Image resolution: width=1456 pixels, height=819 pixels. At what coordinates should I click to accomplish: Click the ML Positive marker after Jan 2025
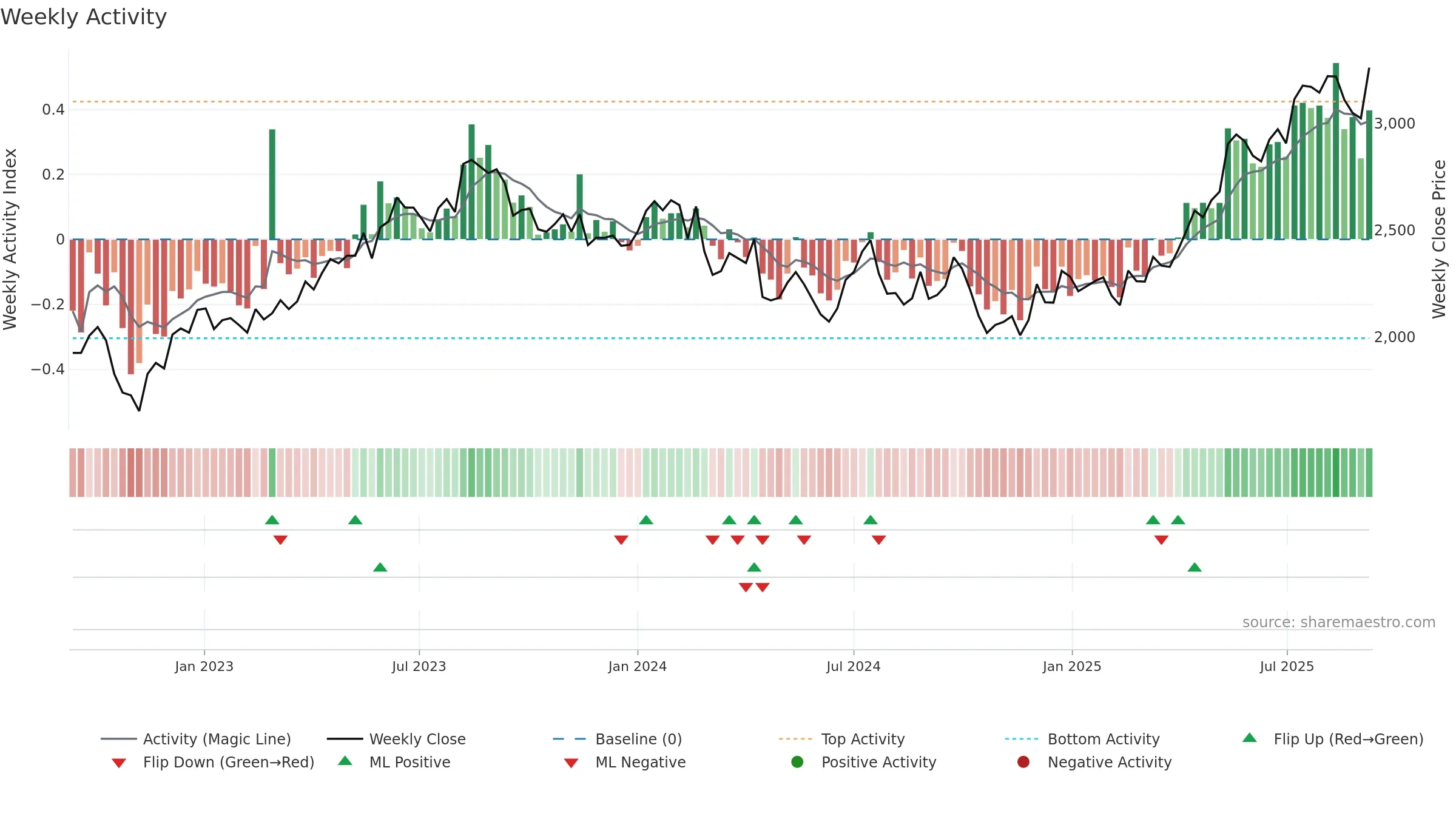pos(1195,567)
